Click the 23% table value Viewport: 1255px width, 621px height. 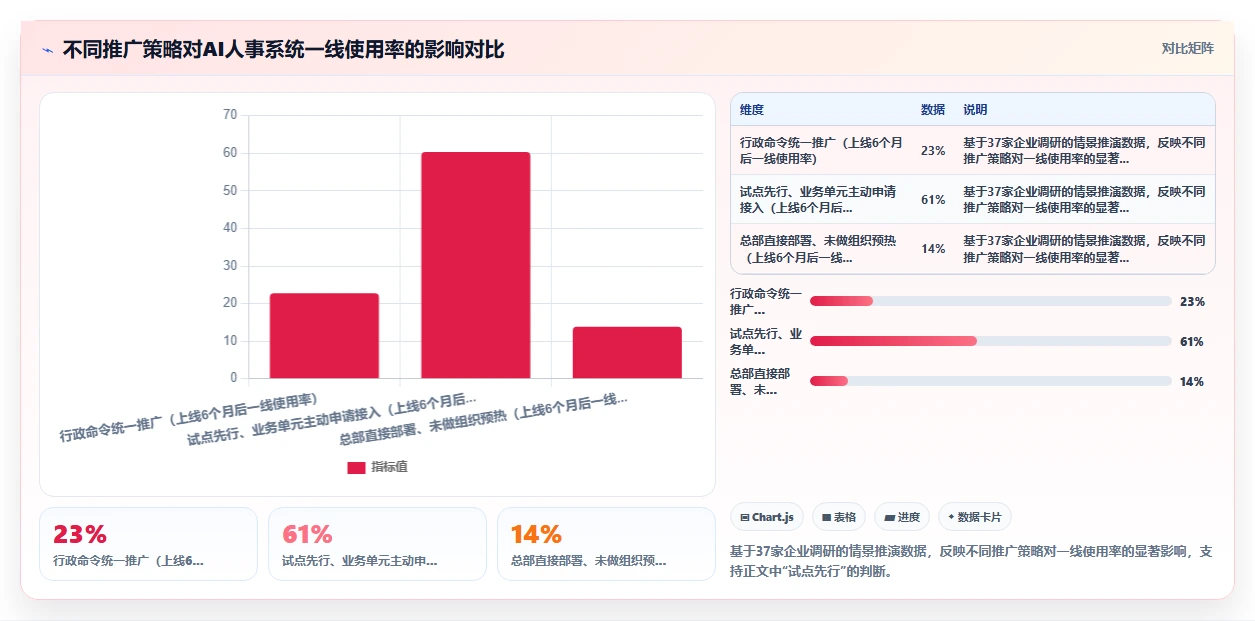pos(933,151)
